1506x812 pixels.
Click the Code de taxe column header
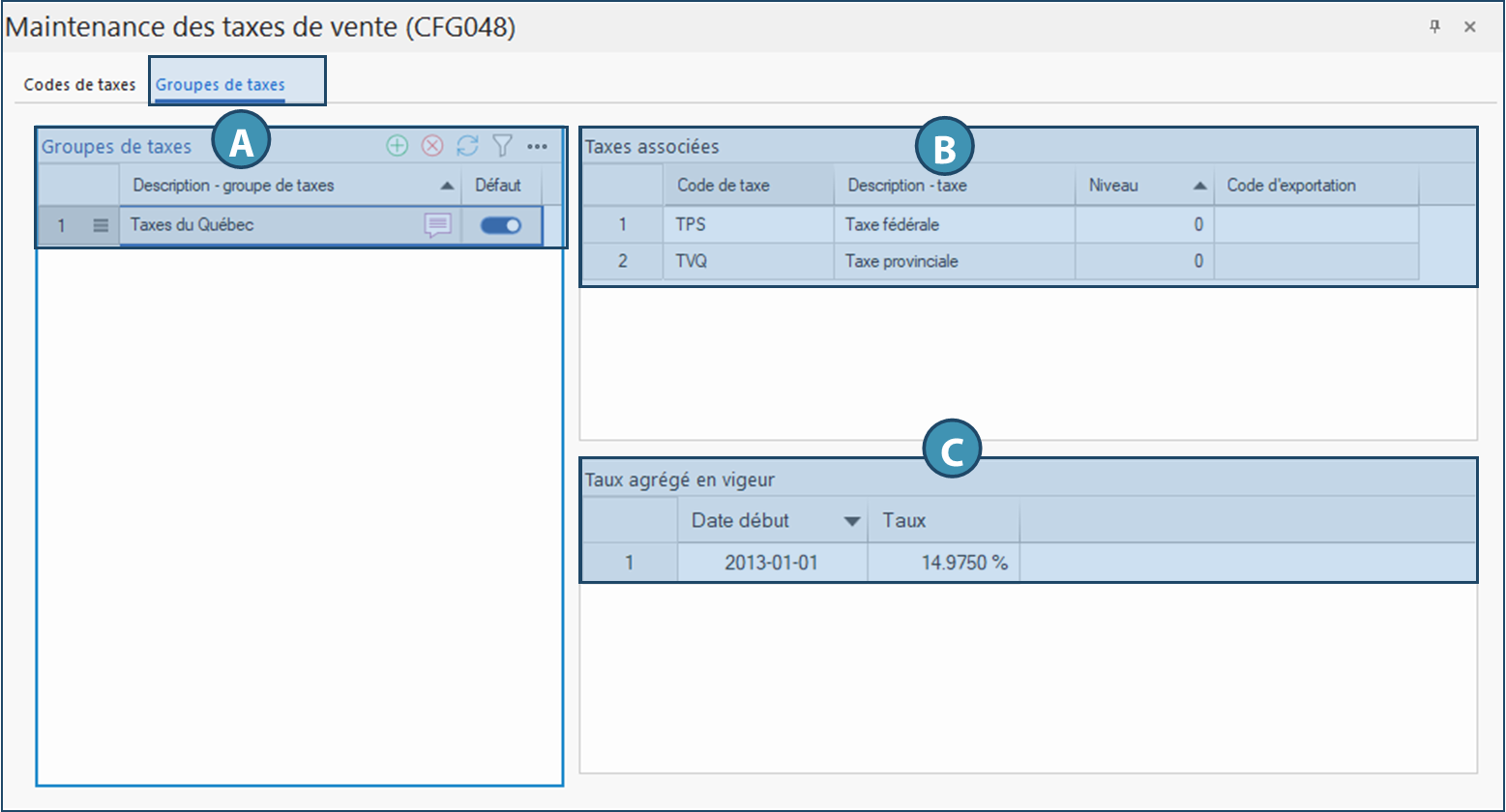[x=748, y=186]
